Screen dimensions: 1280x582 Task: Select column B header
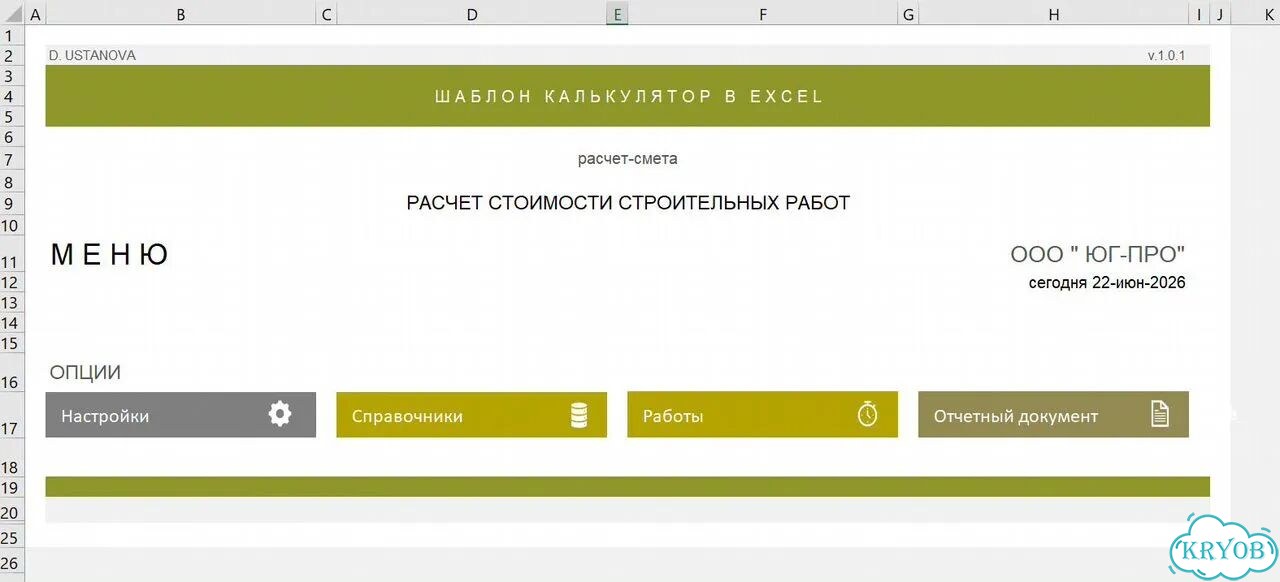181,14
